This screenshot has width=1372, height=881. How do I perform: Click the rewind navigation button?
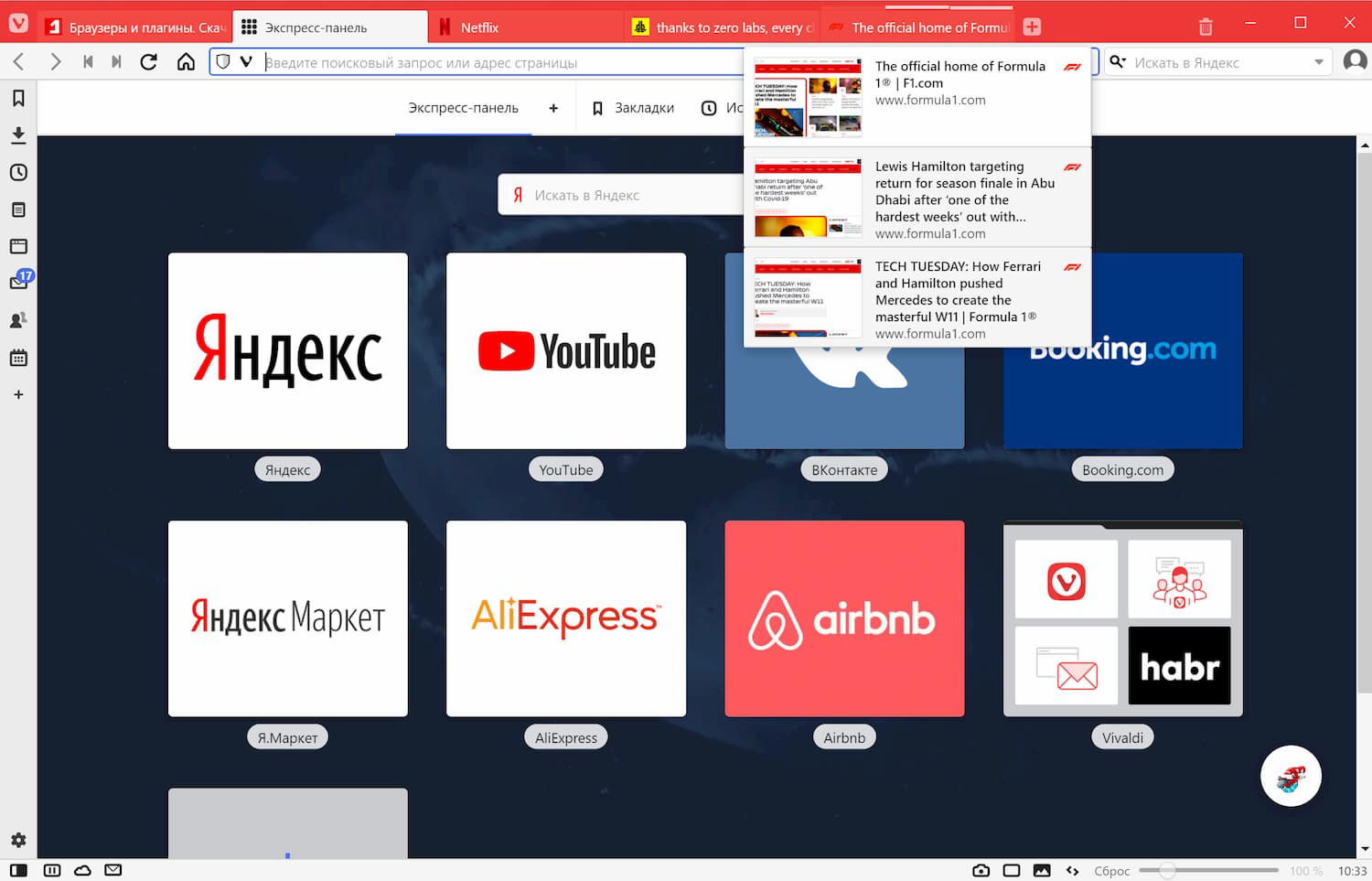click(88, 62)
